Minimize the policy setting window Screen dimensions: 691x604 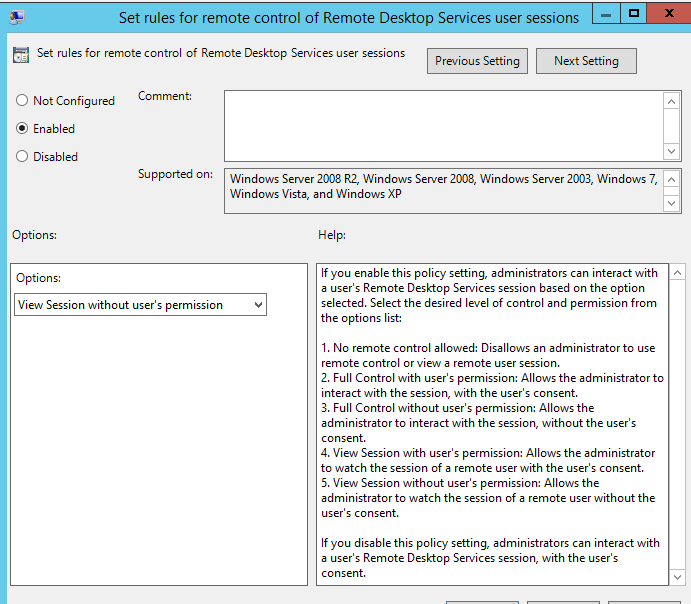[x=605, y=13]
